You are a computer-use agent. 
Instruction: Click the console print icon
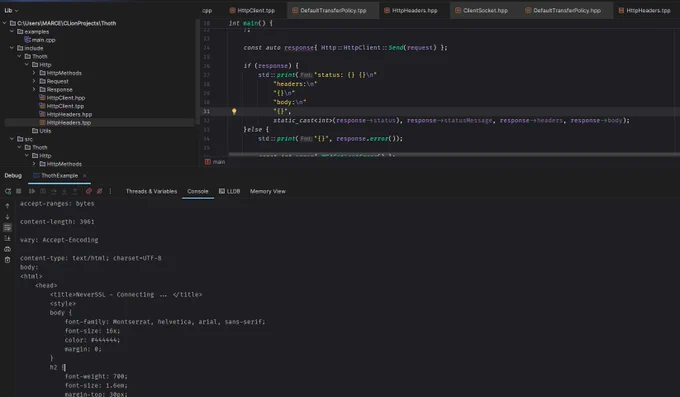pos(7,249)
